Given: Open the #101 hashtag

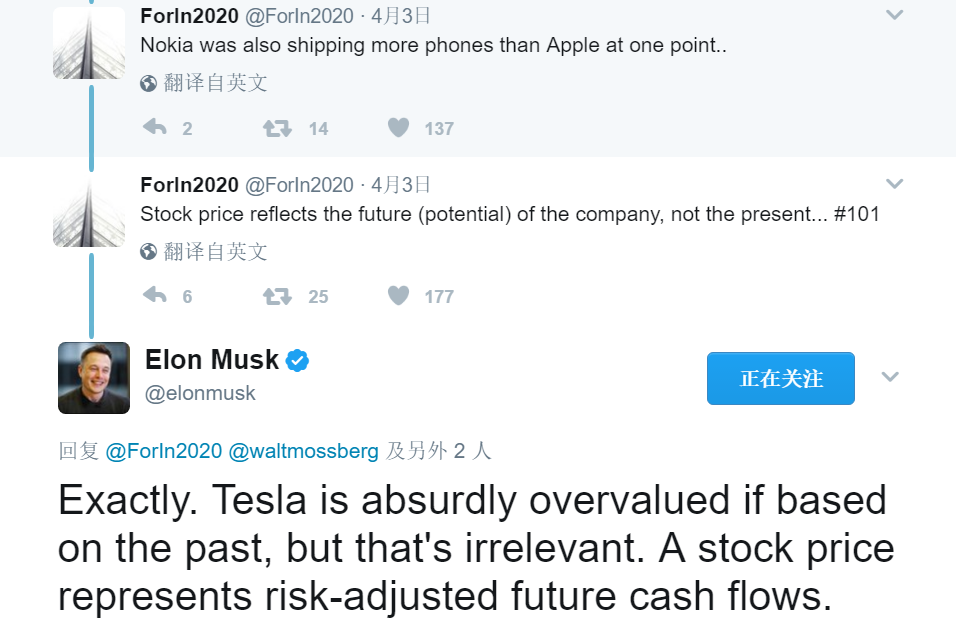Looking at the screenshot, I should (857, 214).
